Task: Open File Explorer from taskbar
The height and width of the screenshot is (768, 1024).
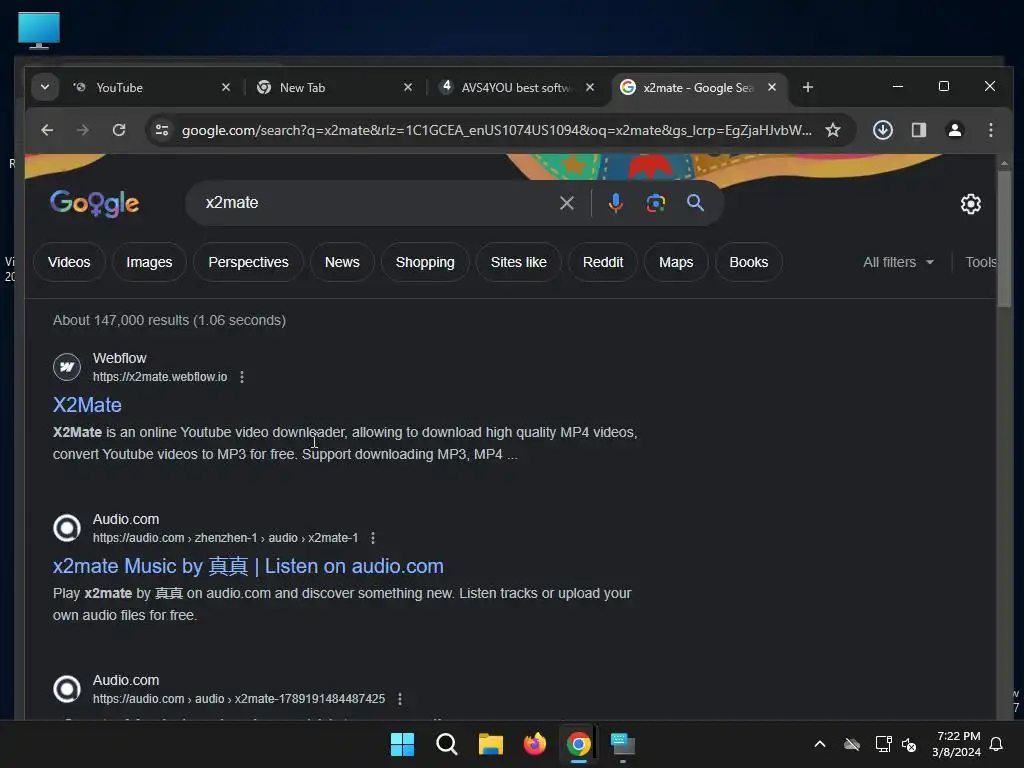Action: [490, 744]
